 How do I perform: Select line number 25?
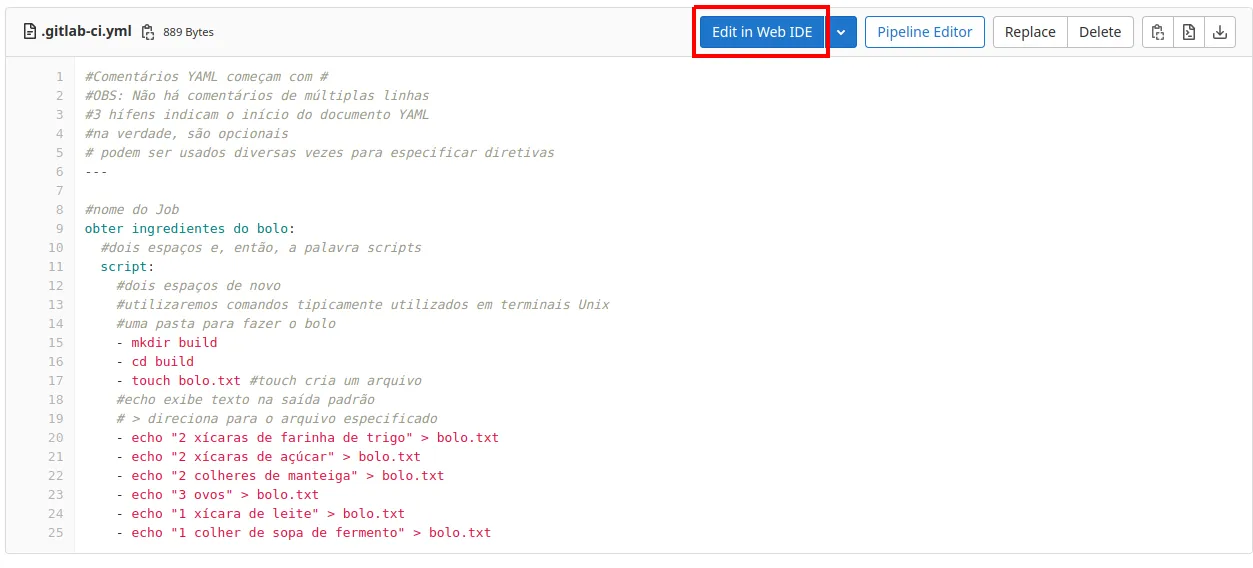click(55, 533)
